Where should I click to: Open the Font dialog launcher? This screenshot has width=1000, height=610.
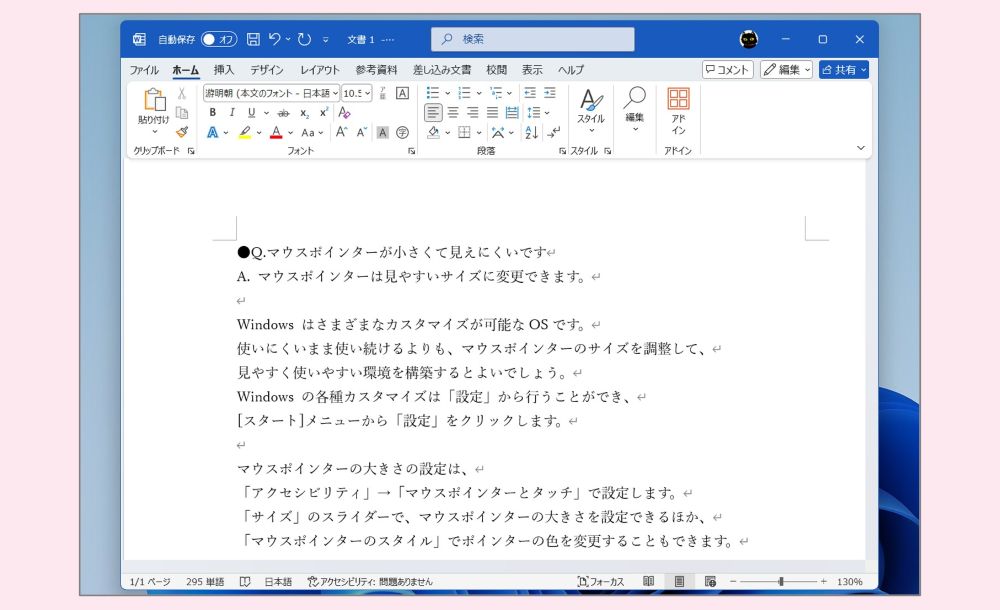click(411, 151)
